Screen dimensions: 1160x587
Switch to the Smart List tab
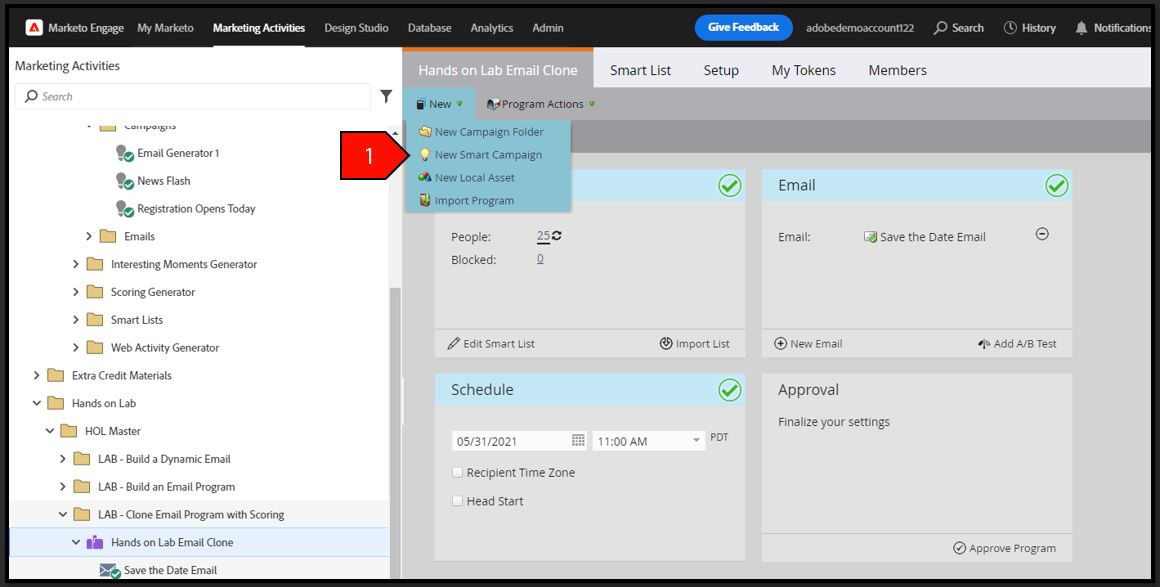click(x=641, y=70)
